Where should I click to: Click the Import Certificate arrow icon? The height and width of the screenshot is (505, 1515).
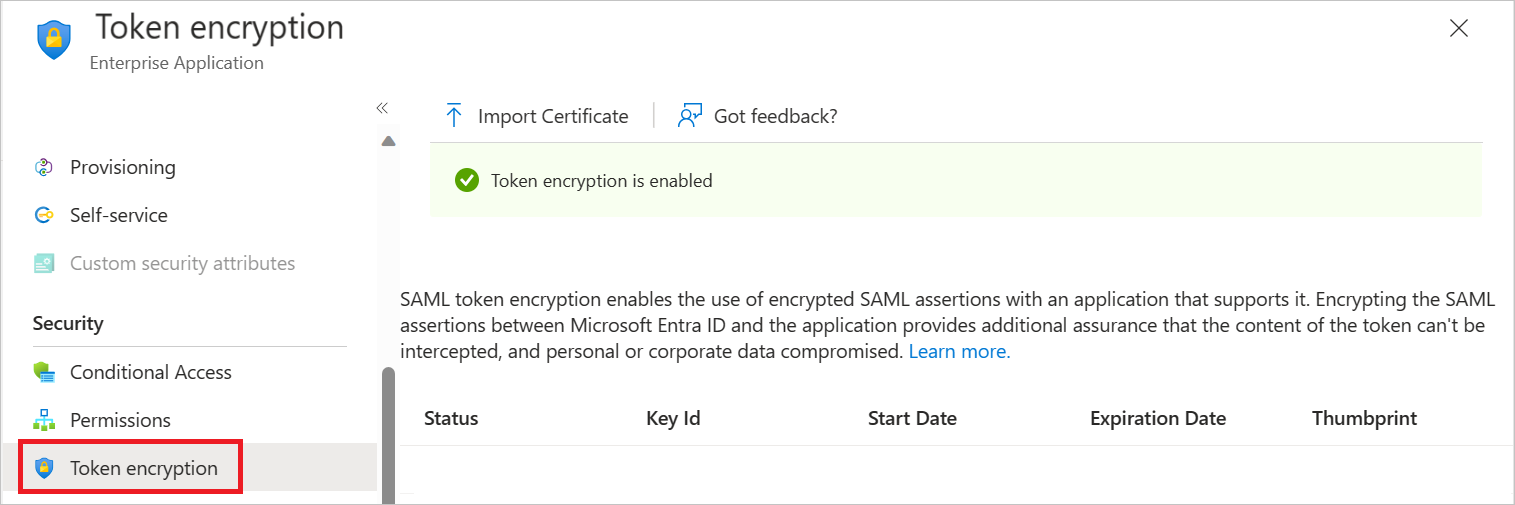coord(454,116)
